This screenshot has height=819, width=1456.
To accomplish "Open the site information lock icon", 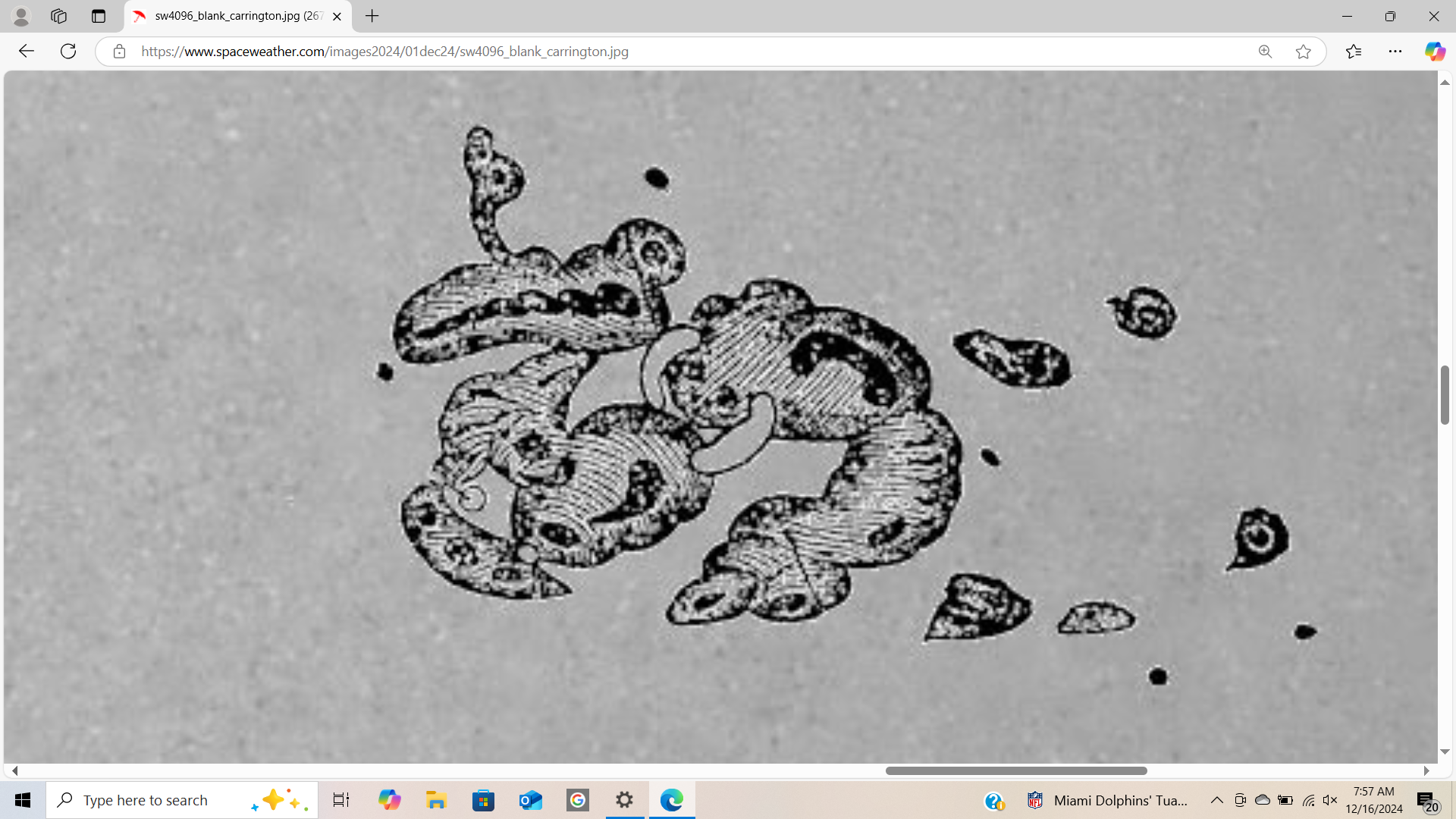I will click(119, 52).
